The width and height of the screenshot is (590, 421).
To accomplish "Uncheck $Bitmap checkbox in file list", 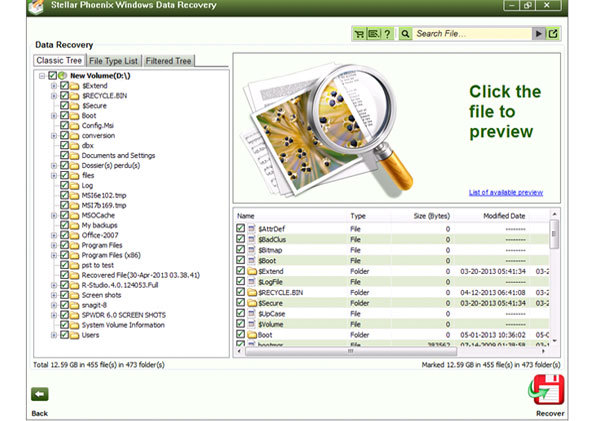I will point(240,249).
